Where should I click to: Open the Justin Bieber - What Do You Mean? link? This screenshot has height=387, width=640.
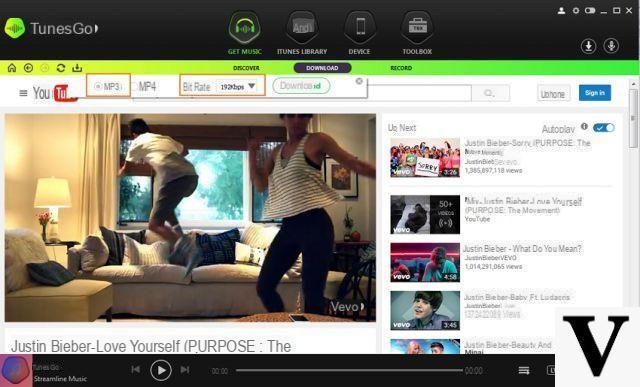[522, 249]
